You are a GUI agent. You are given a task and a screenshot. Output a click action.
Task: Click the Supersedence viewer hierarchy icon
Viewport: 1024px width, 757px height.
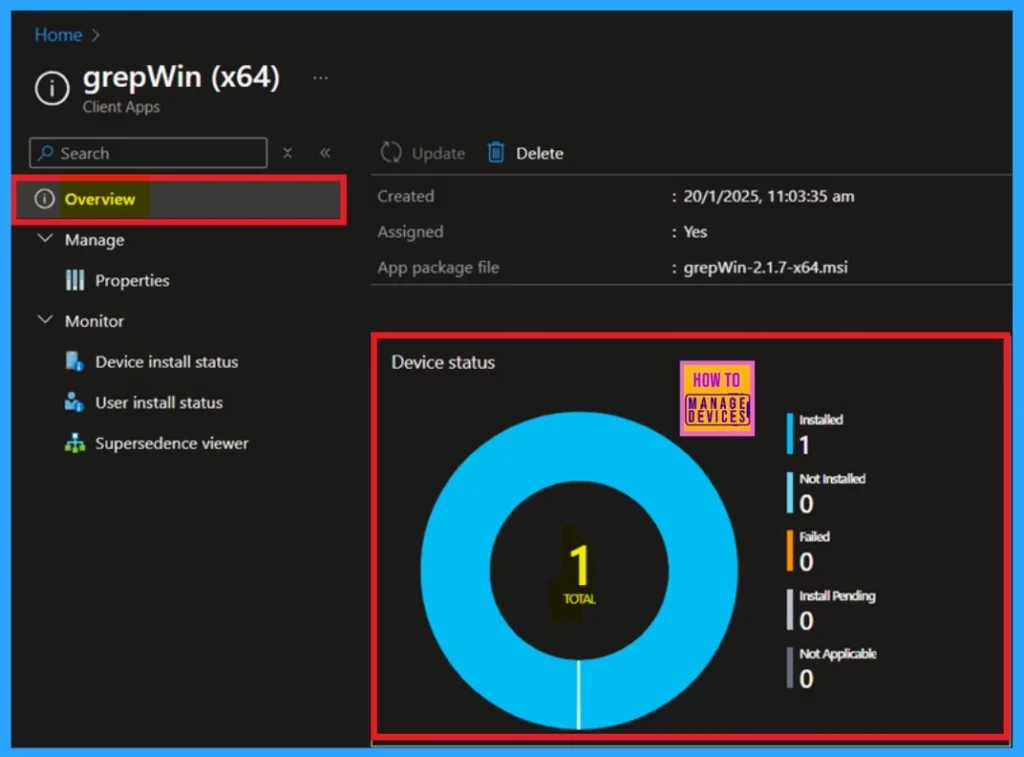pos(74,443)
